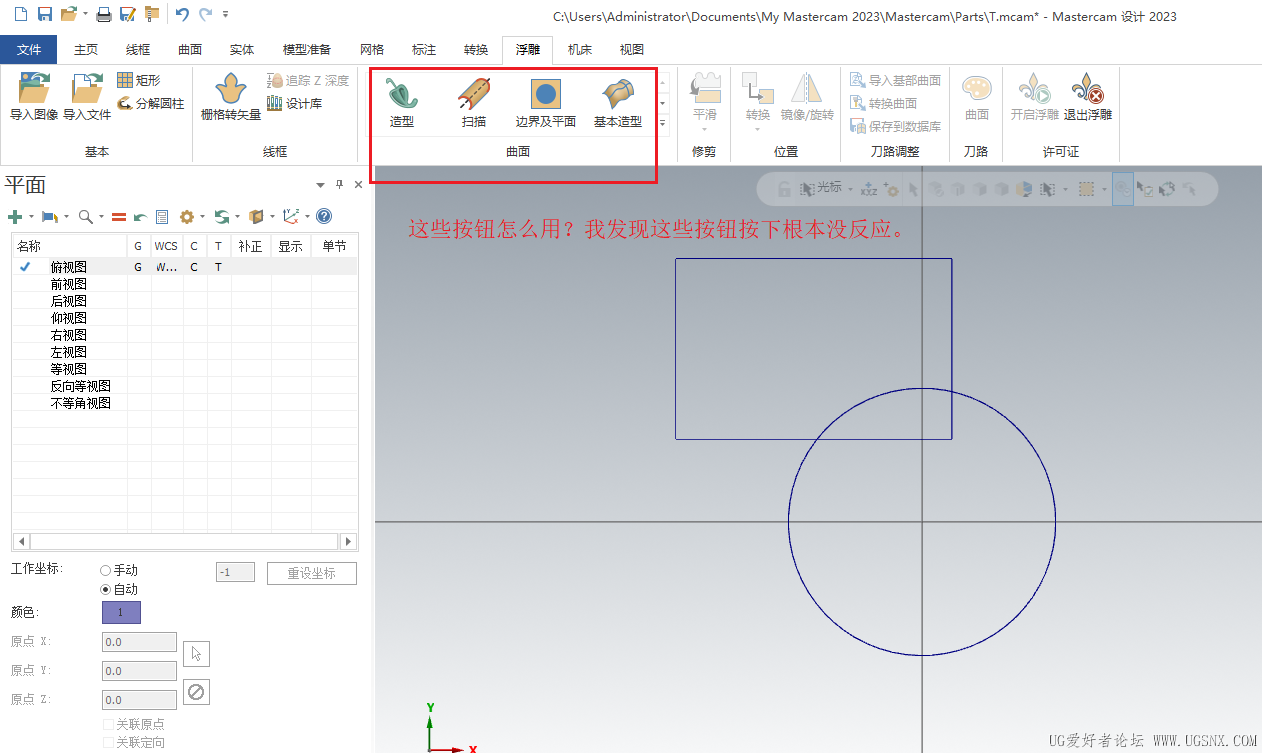Screen dimensions: 1262x753
Task: Toggle the 关联定向 checkbox
Action: (108, 742)
